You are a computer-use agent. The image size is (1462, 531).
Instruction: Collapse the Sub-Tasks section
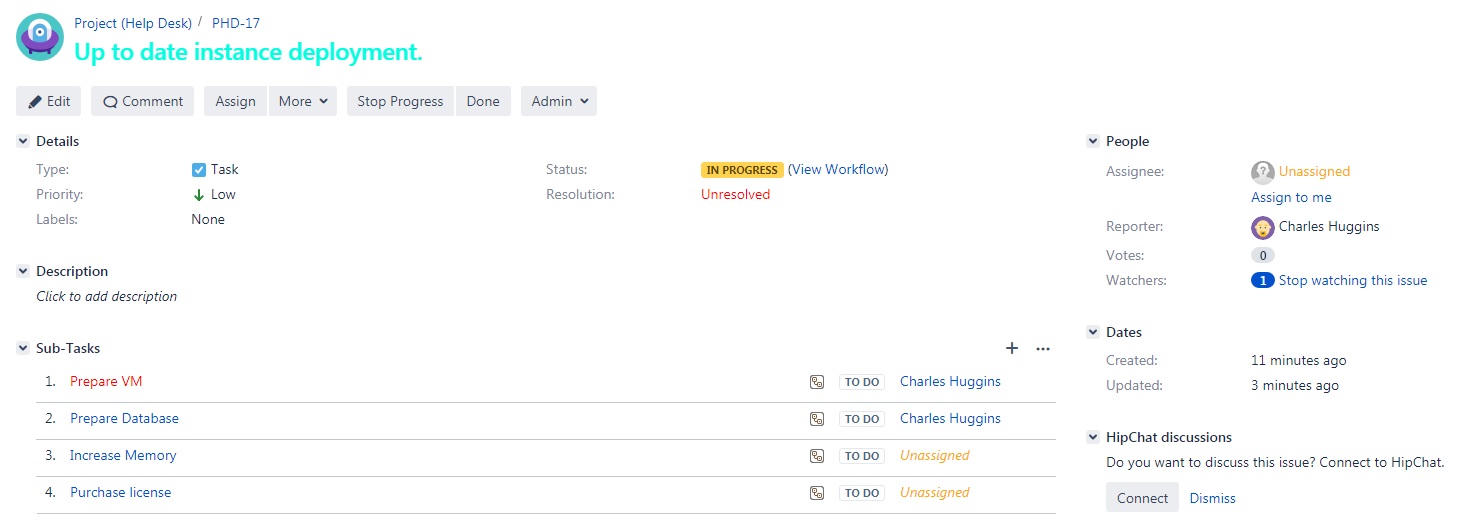(x=23, y=348)
